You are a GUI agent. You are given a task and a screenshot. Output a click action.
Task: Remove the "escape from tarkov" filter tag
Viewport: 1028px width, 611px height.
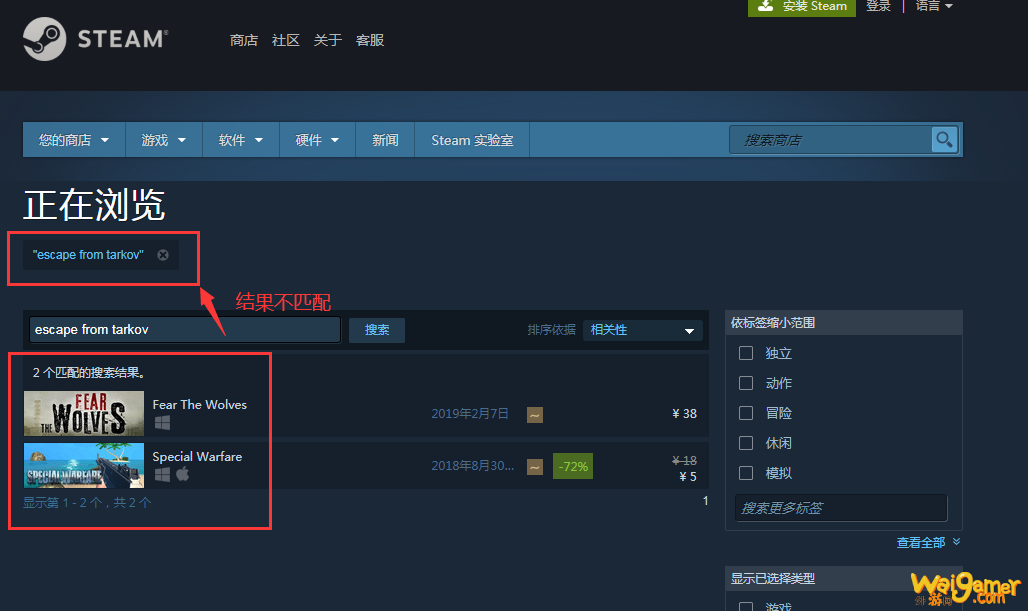pyautogui.click(x=163, y=255)
